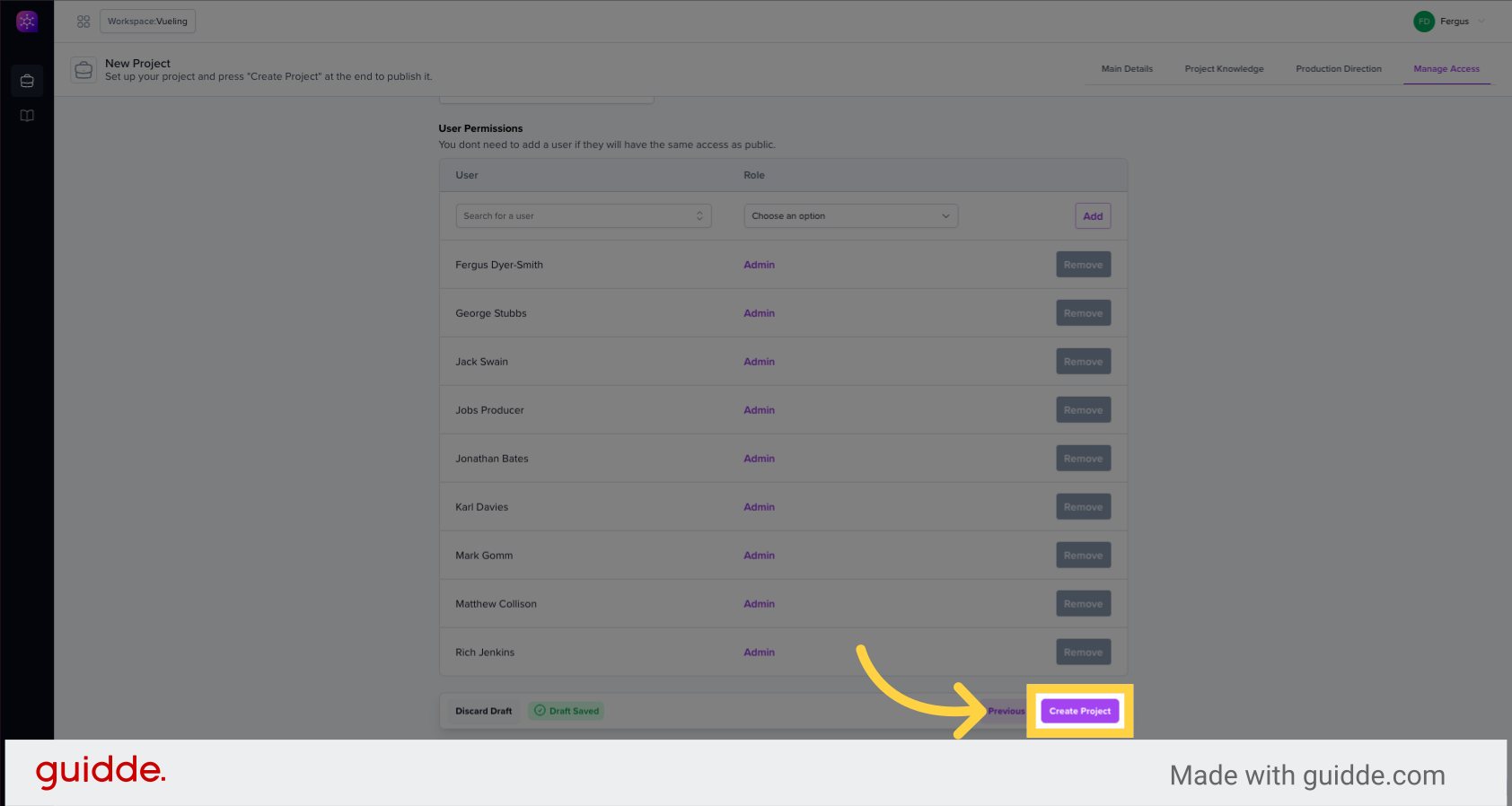The width and height of the screenshot is (1512, 806).
Task: Open the Search for a user combo box
Action: 584,216
